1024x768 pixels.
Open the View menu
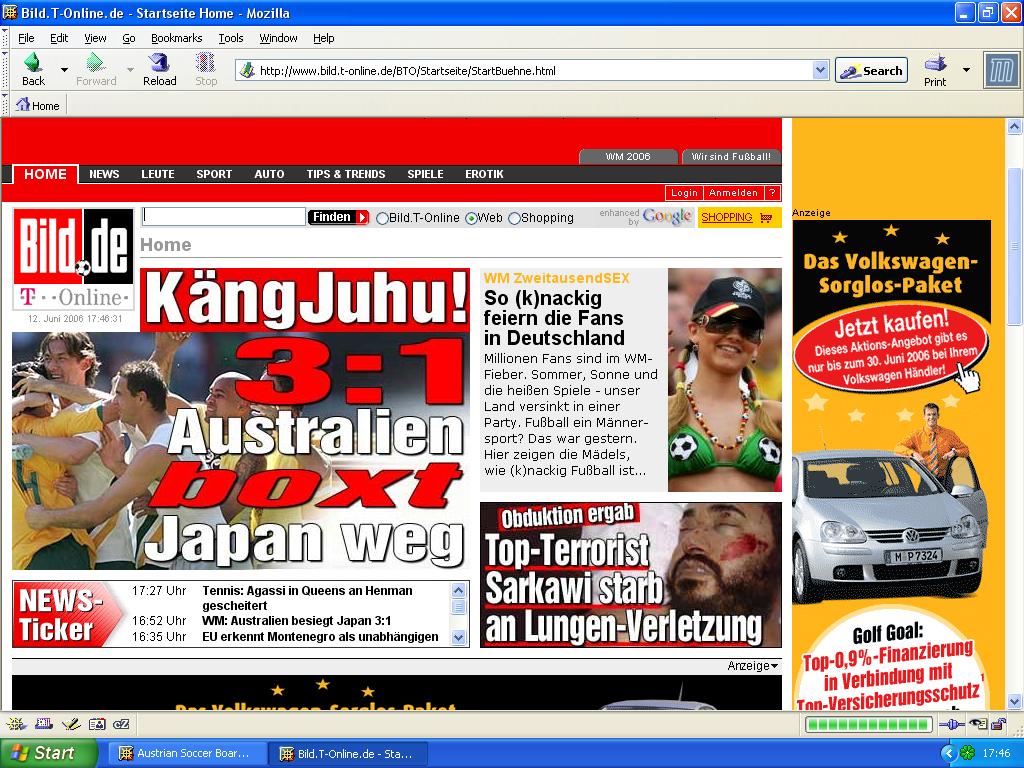(x=95, y=38)
